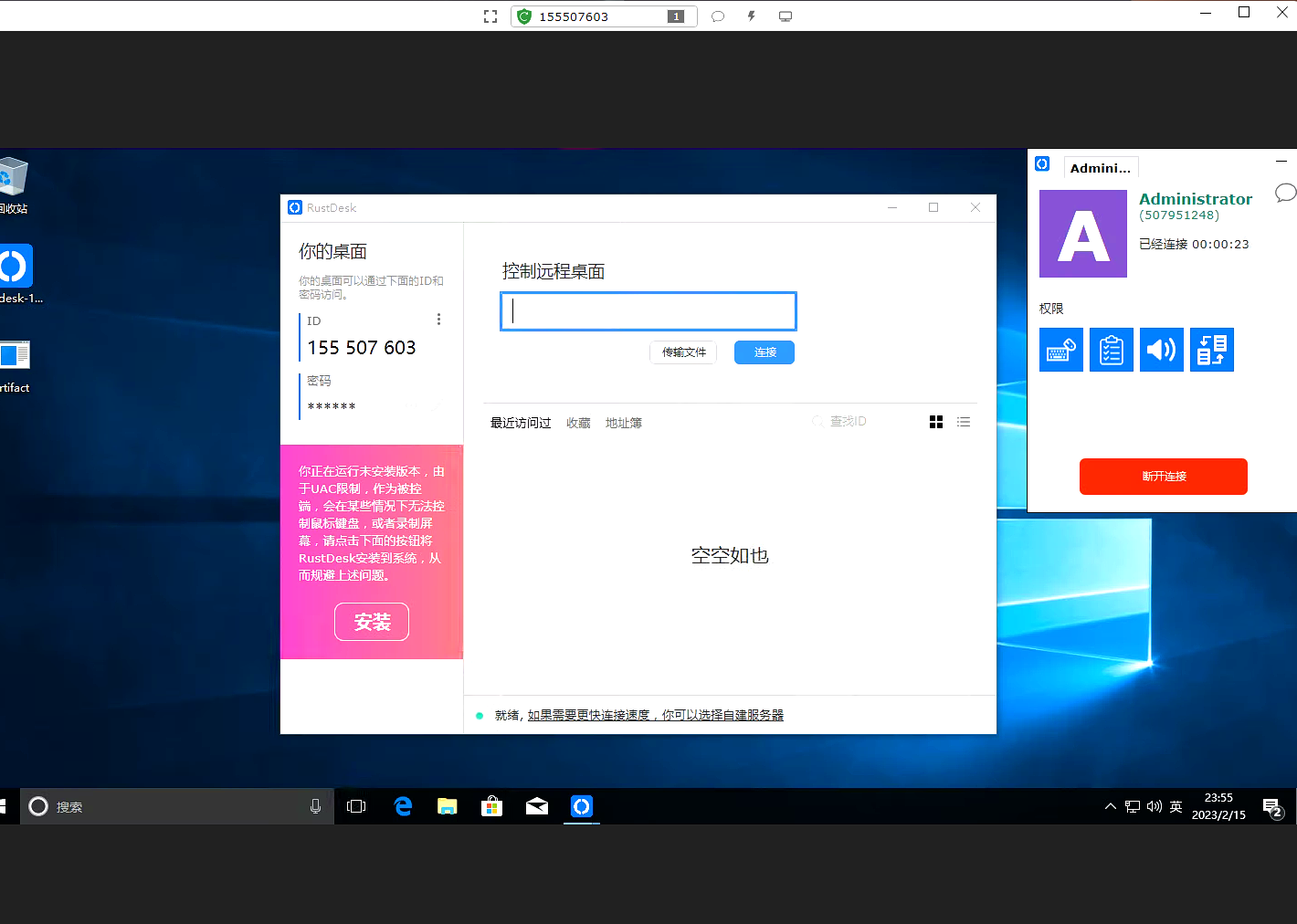Toggle audio permission speaker icon
This screenshot has height=924, width=1297.
click(1162, 350)
